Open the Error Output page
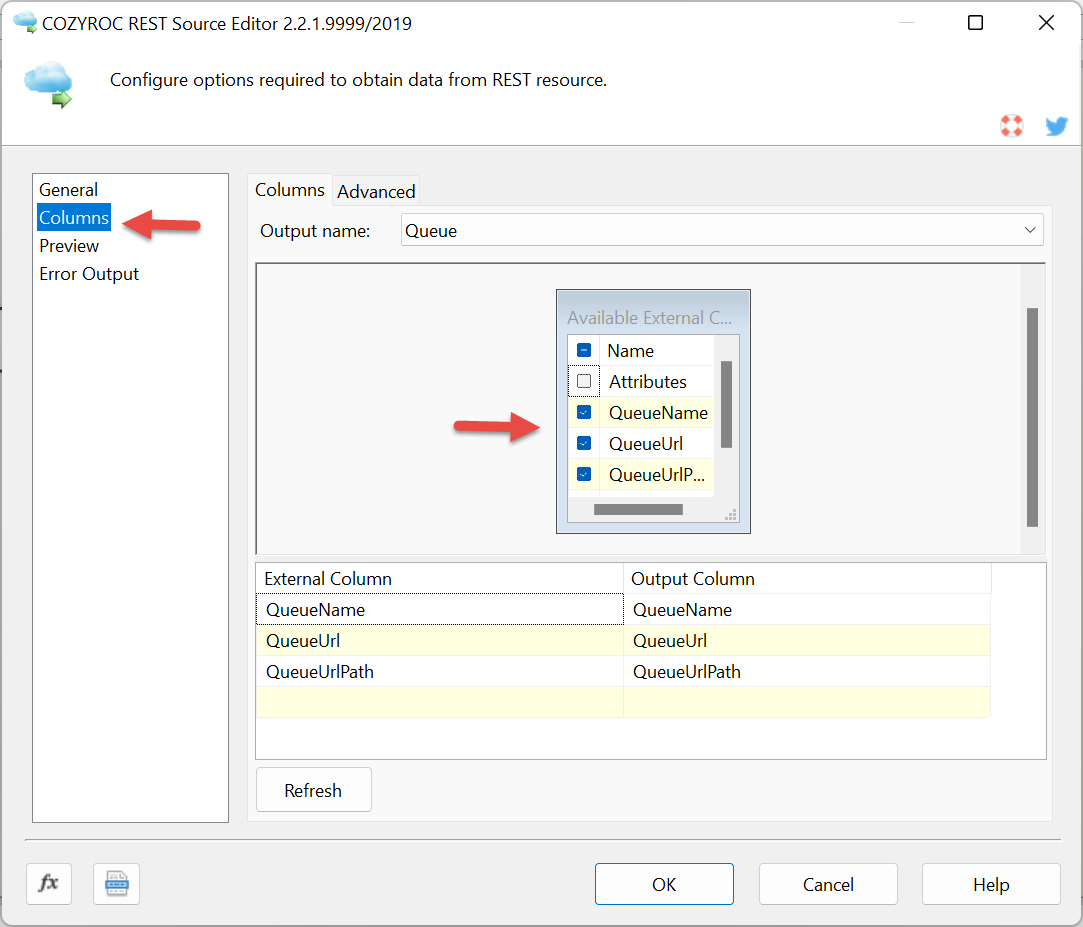The image size is (1083, 927). coord(89,274)
